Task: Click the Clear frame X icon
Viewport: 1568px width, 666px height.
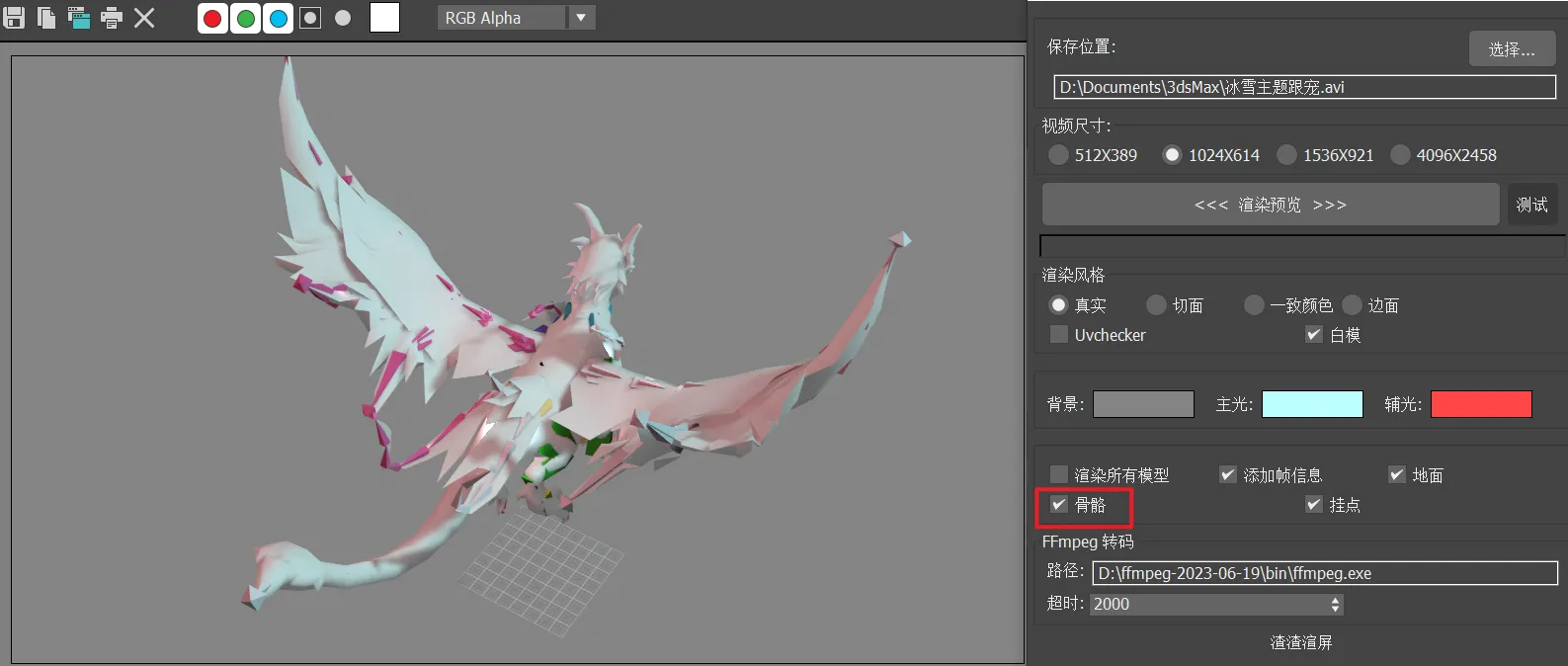Action: (x=144, y=18)
